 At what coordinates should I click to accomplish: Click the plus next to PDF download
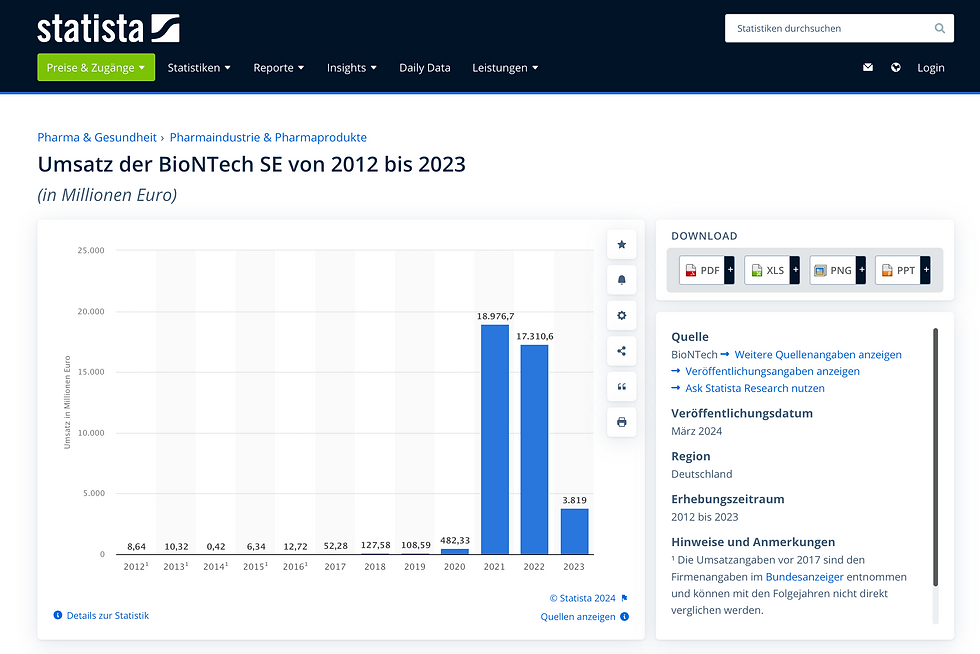coord(729,270)
